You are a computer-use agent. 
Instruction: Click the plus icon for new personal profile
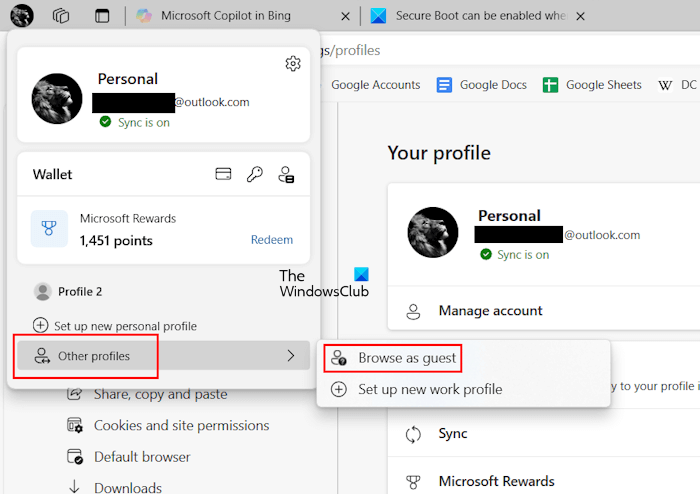pos(41,325)
